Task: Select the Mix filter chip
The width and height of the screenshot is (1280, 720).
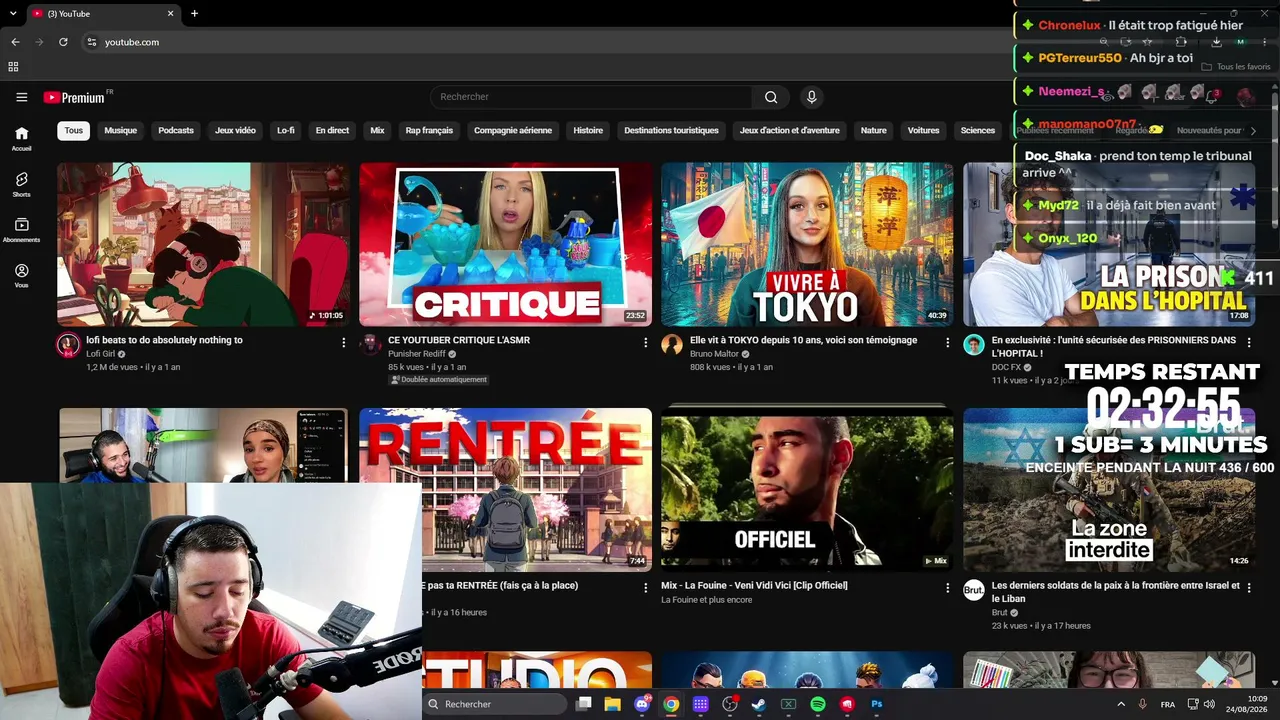Action: click(377, 130)
